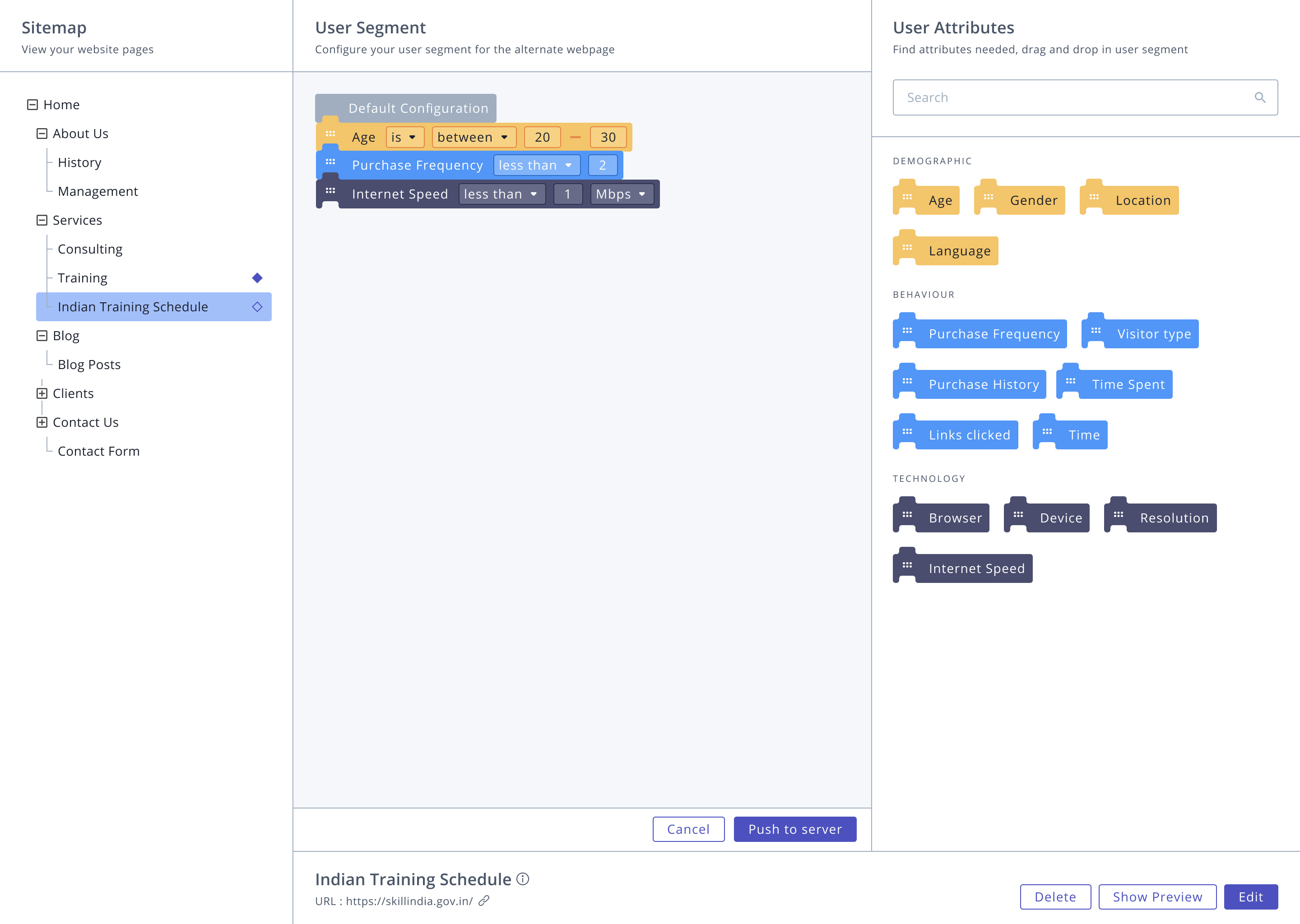Screen dimensions: 1300x924
Task: Click the drag handle on Purchase Frequency attribute chip
Action: coord(907,332)
